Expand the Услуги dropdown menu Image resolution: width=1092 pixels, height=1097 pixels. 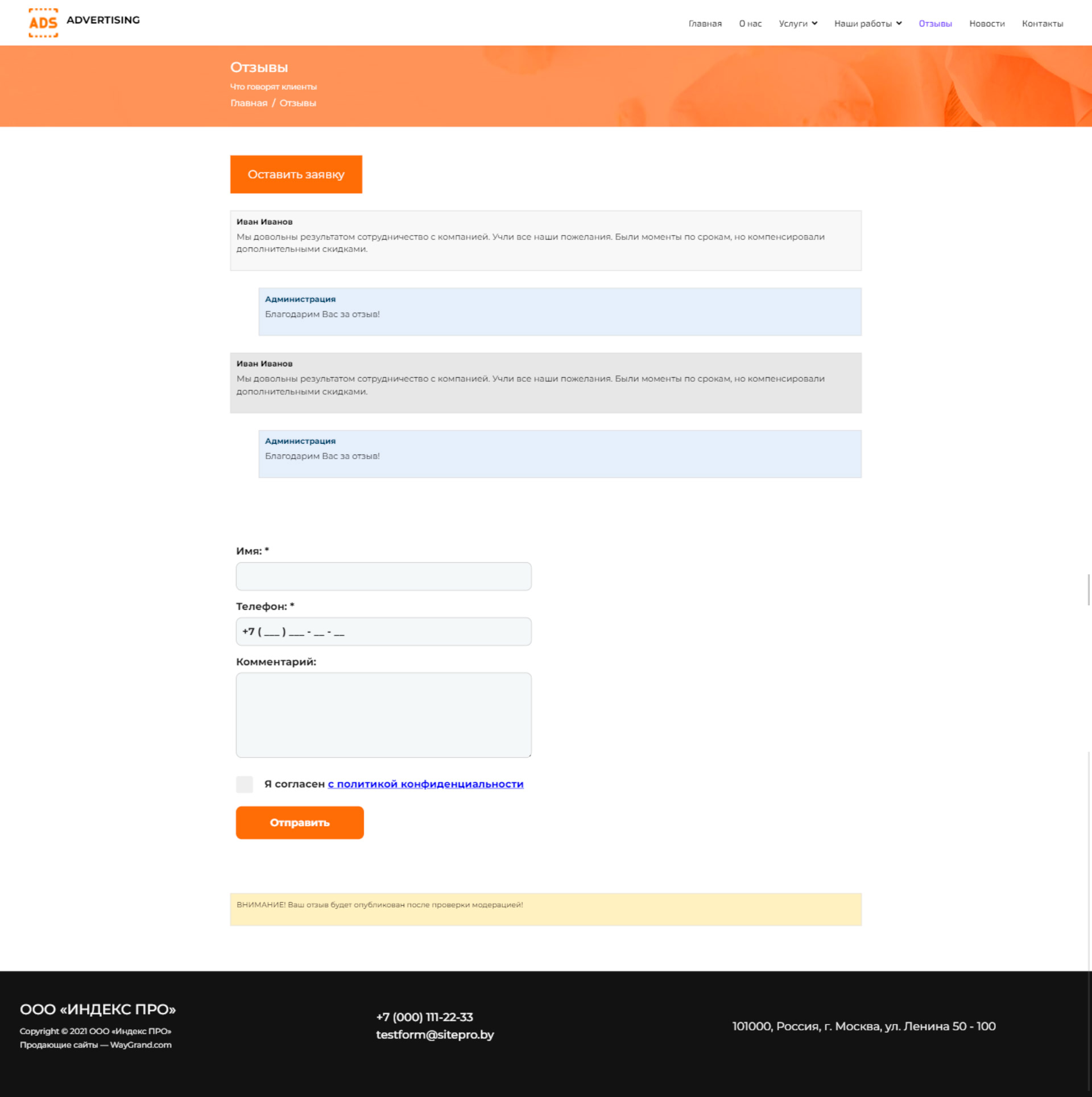(797, 23)
